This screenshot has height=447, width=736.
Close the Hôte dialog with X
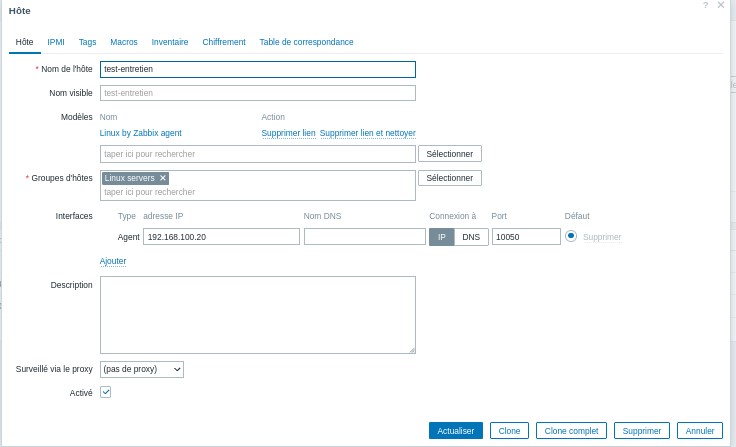pos(721,5)
